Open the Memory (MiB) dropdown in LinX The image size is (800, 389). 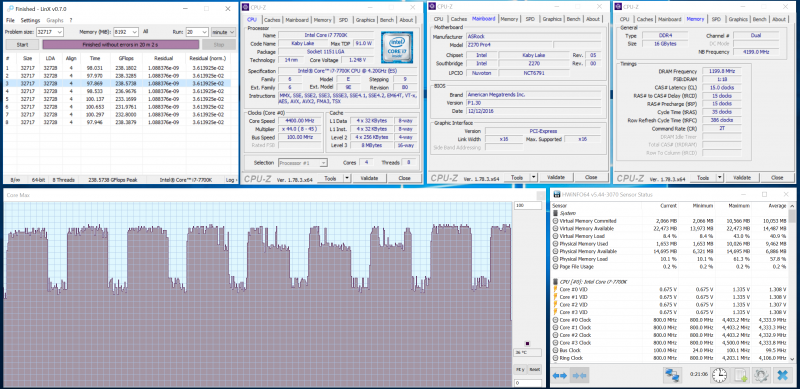(x=135, y=32)
